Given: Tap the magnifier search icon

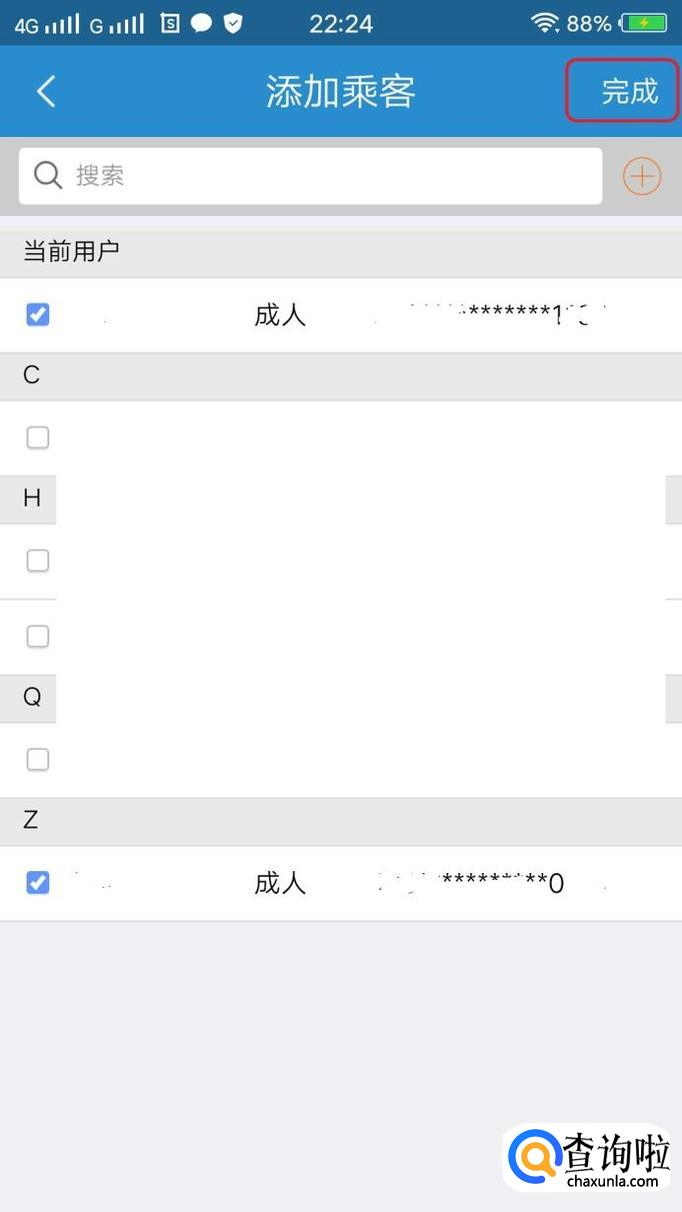Looking at the screenshot, I should (x=48, y=176).
